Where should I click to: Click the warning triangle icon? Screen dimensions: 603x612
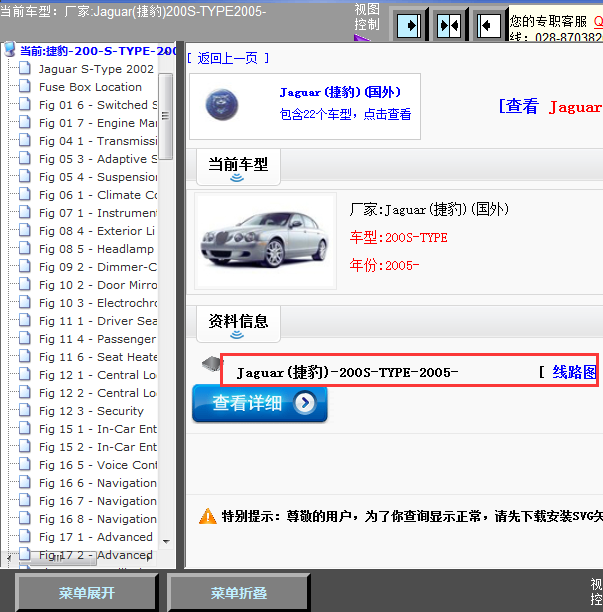[208, 516]
